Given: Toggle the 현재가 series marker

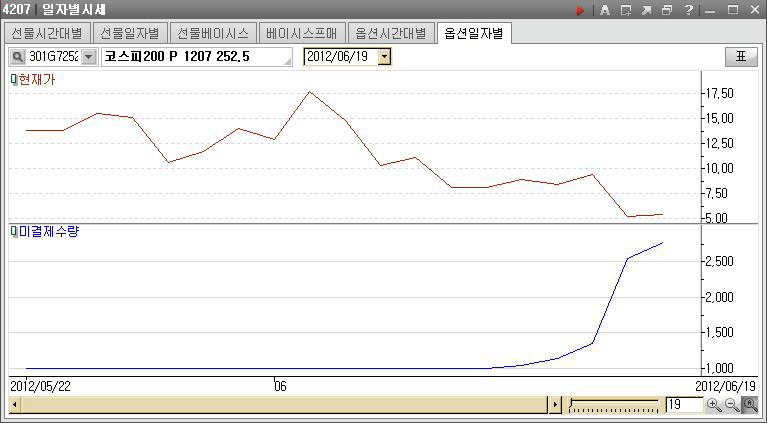Looking at the screenshot, I should pos(14,79).
